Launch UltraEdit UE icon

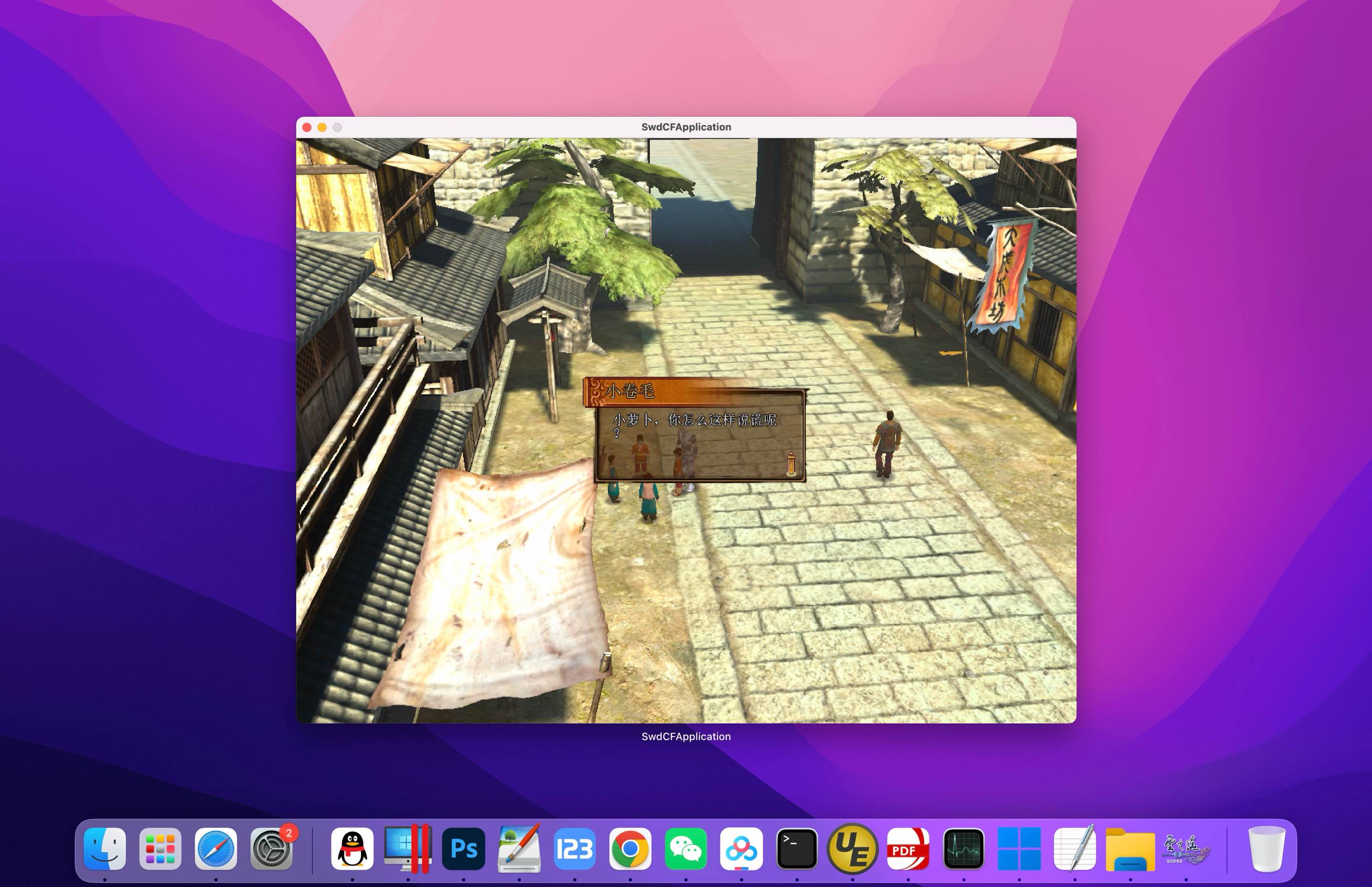click(x=852, y=848)
